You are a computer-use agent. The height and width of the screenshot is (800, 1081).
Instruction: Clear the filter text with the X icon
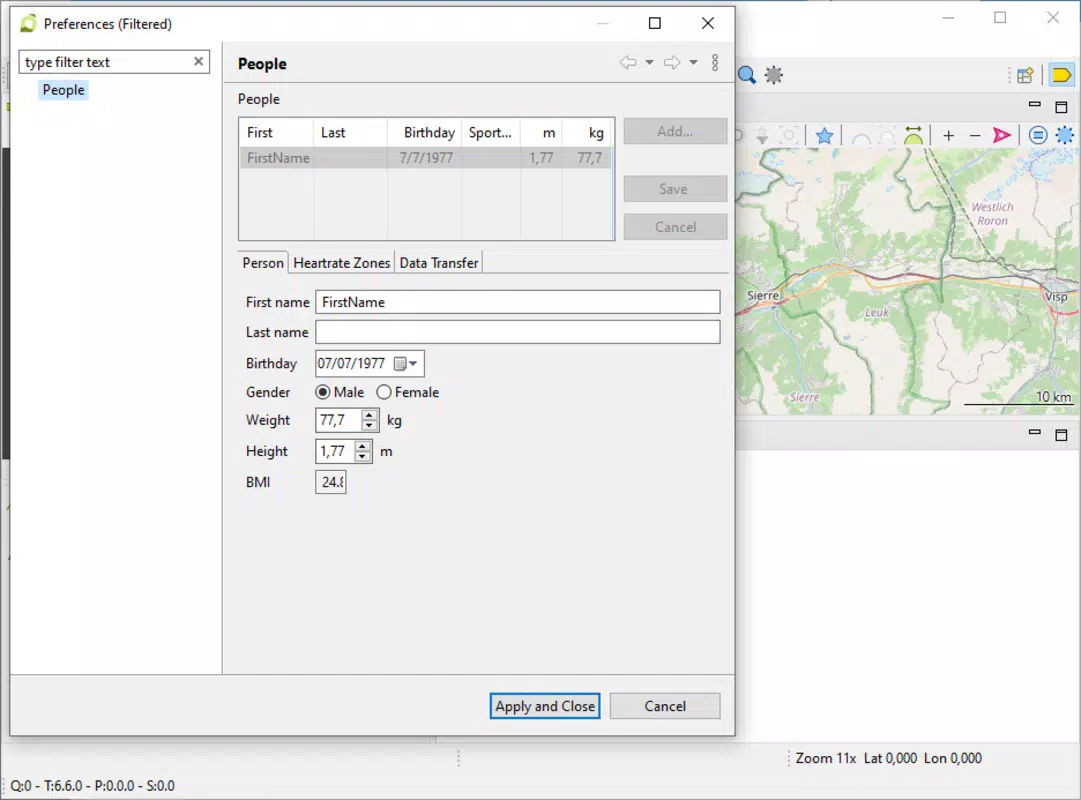(x=199, y=61)
